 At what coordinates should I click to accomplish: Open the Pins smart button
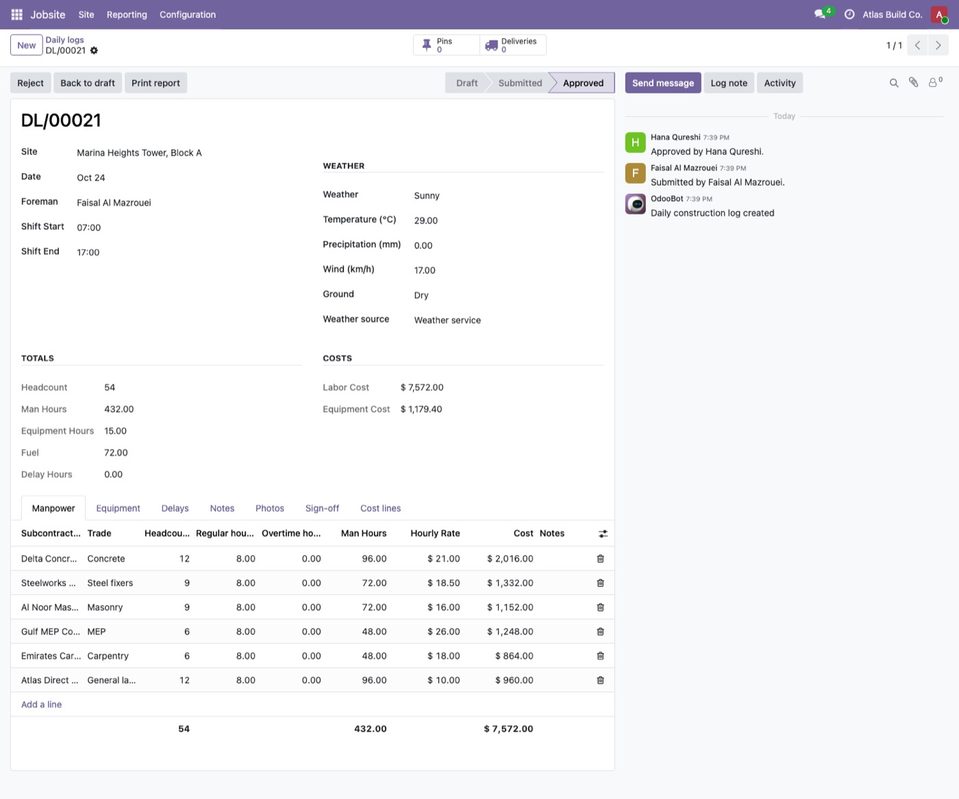pos(446,45)
